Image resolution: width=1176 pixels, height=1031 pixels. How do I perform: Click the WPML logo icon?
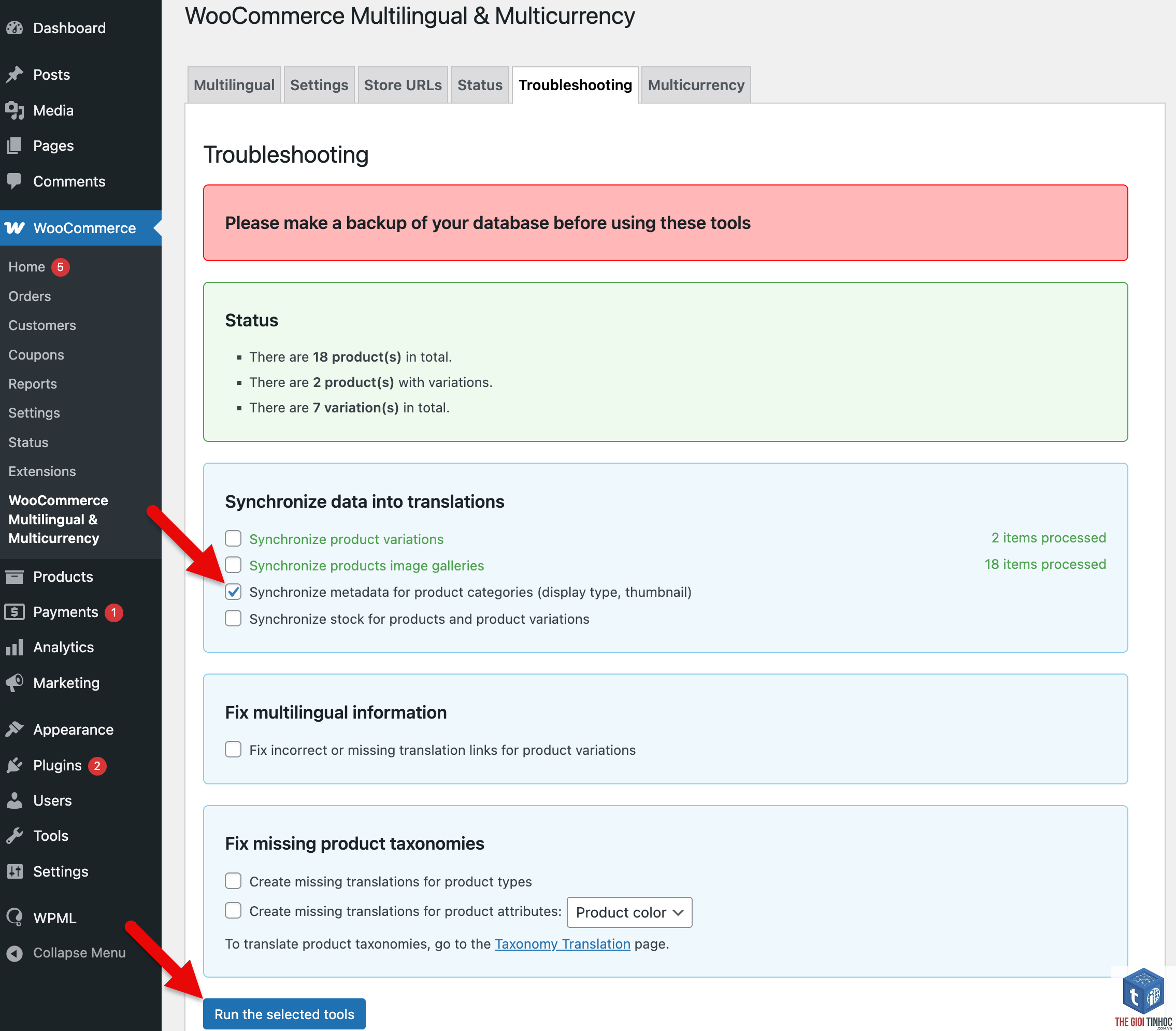click(15, 918)
